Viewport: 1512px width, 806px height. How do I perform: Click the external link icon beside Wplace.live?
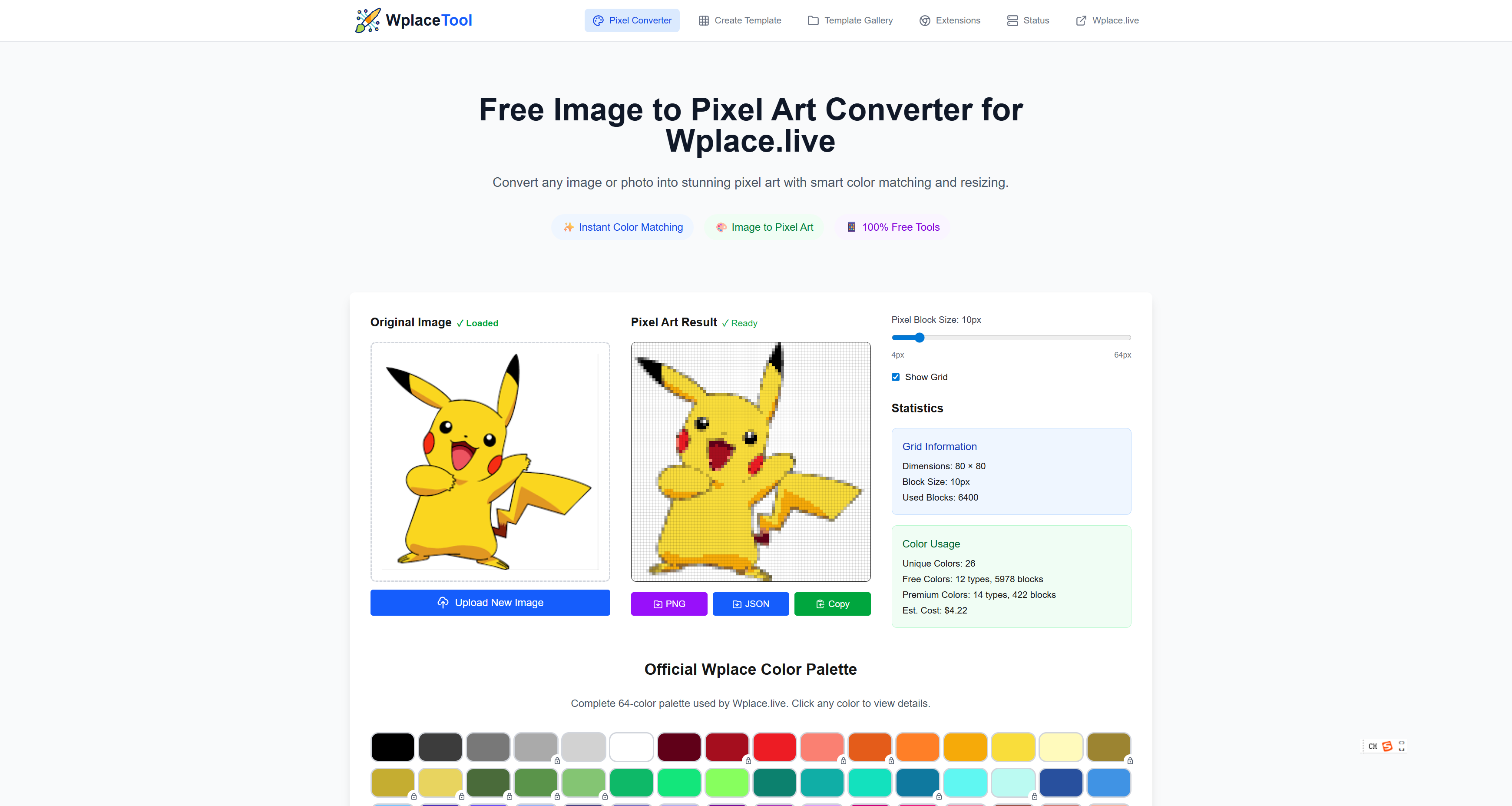pyautogui.click(x=1081, y=20)
